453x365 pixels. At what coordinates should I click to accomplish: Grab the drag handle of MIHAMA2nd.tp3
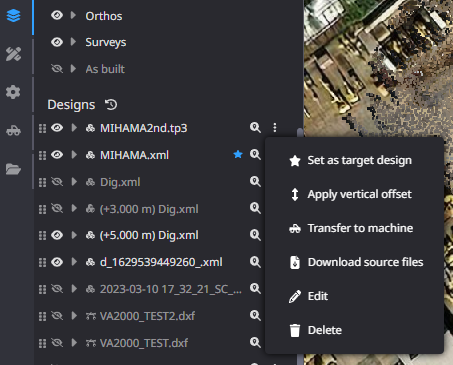click(42, 128)
